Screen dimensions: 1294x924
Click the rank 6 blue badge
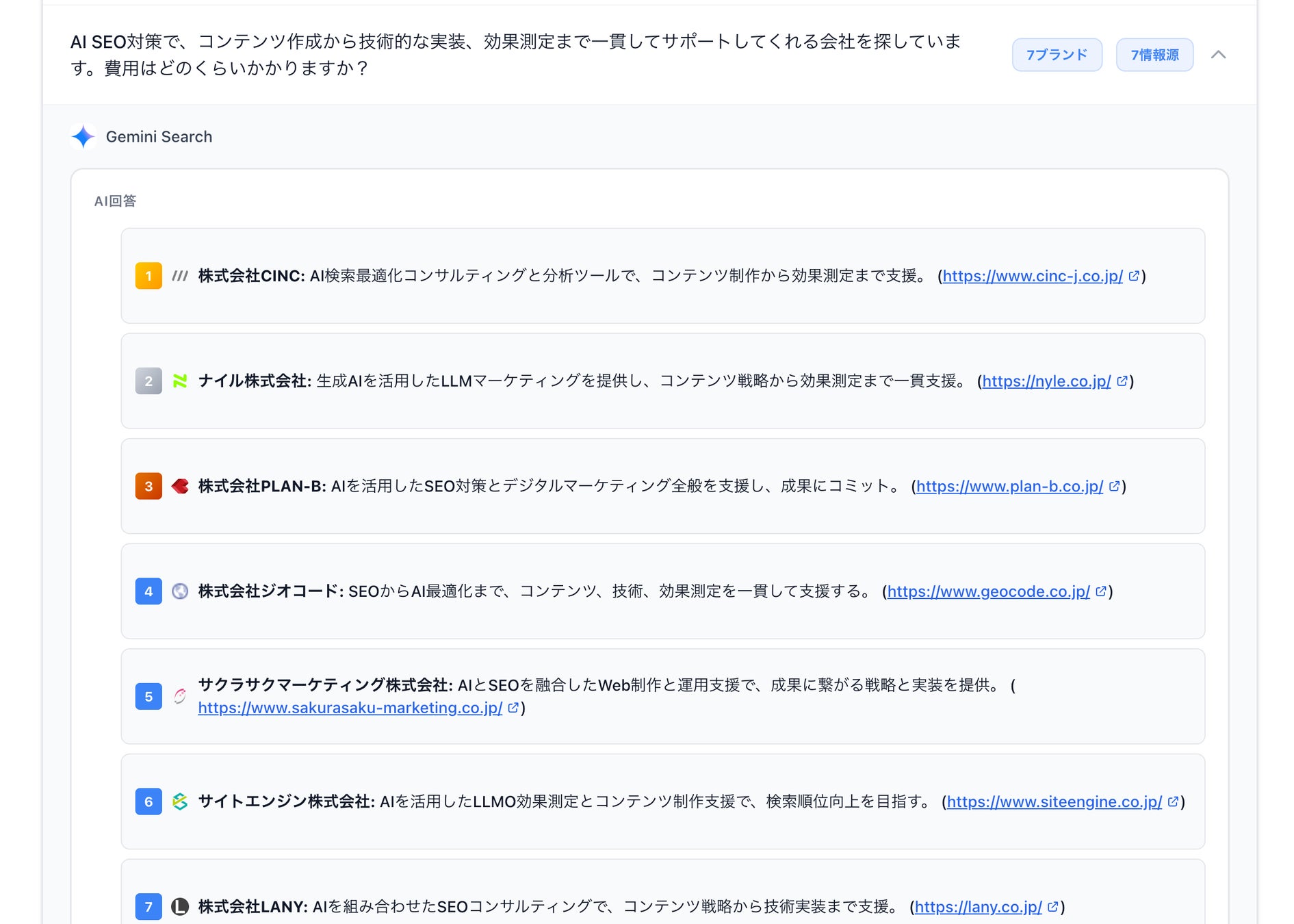148,801
